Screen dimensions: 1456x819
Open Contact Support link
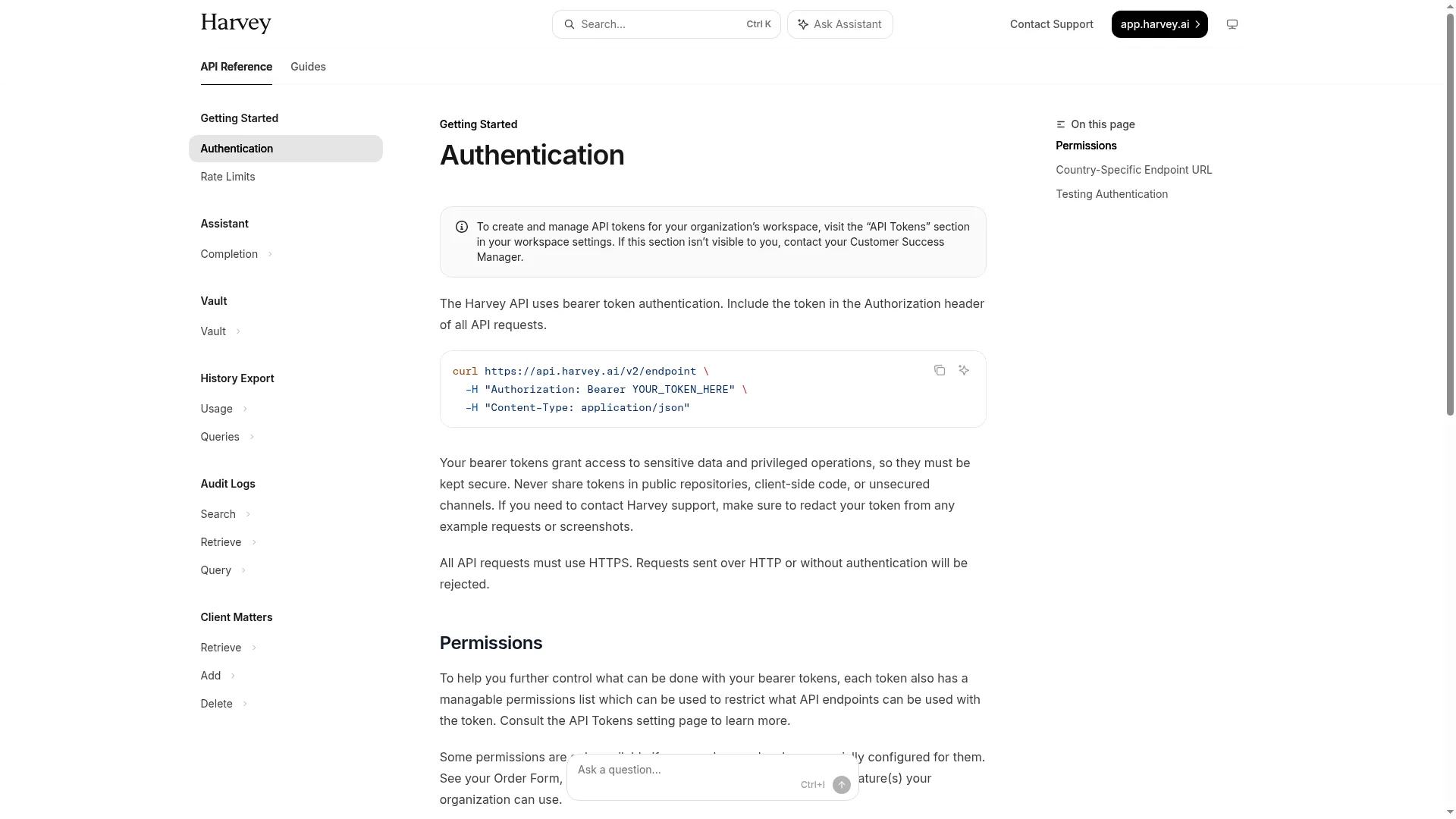click(x=1052, y=24)
